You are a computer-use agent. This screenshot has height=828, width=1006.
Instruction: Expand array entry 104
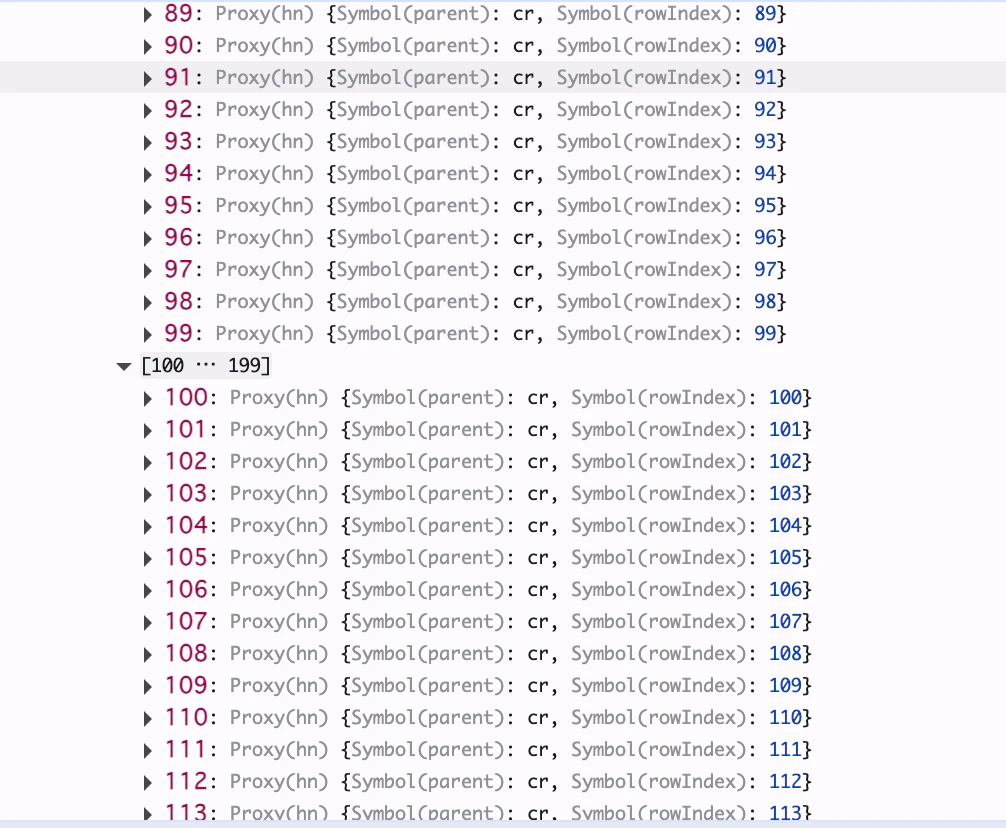click(148, 527)
